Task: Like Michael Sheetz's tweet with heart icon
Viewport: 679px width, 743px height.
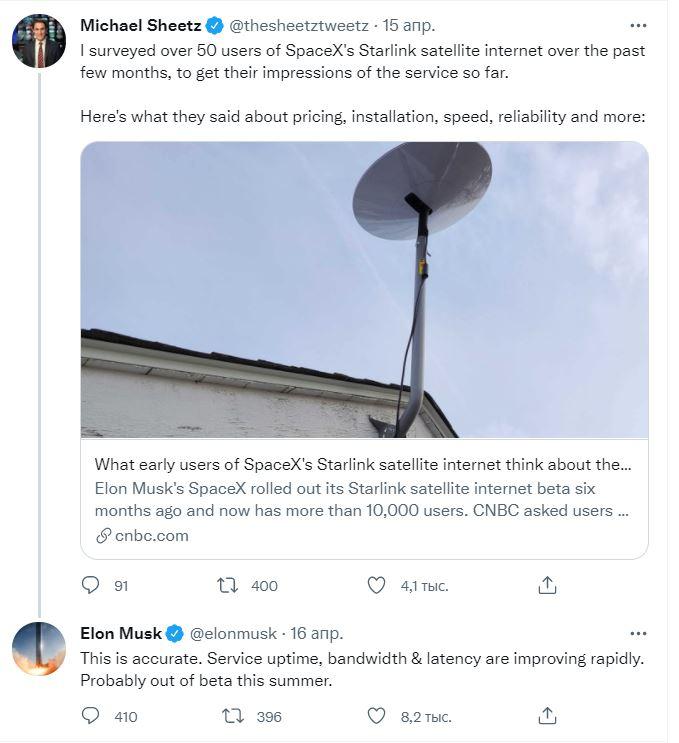Action: coord(376,585)
